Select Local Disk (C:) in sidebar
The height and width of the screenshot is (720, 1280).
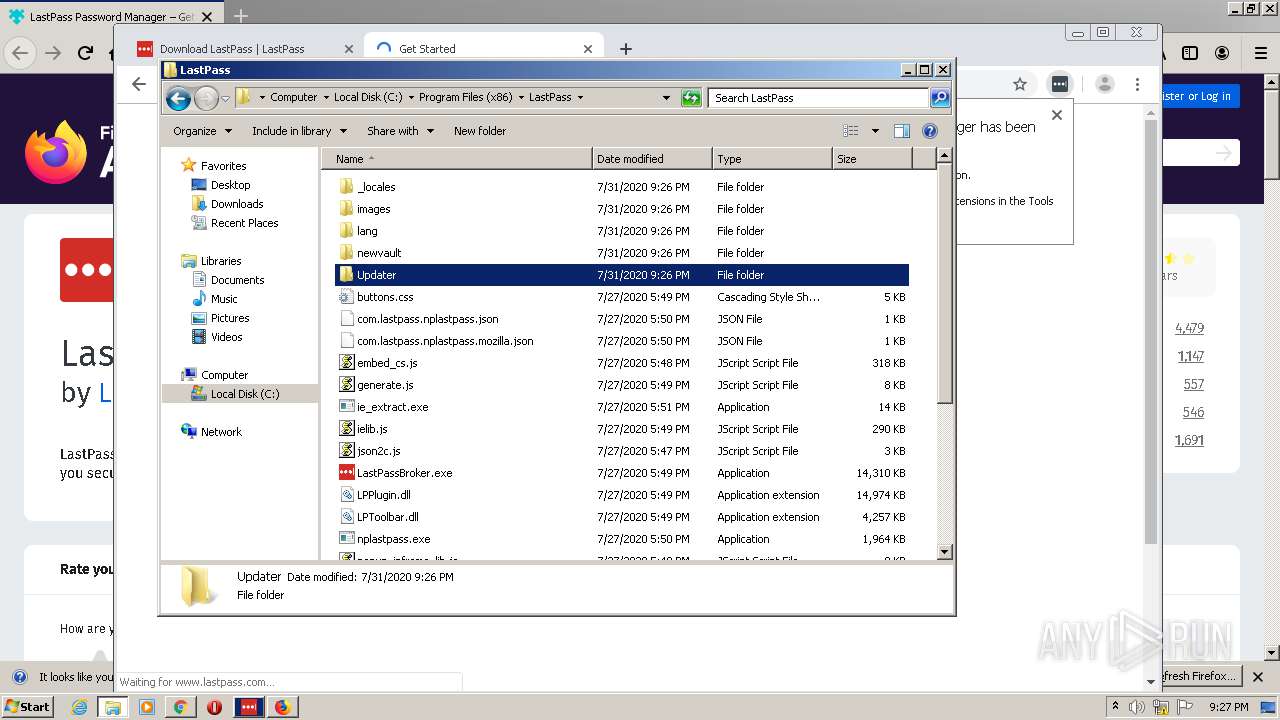point(244,394)
